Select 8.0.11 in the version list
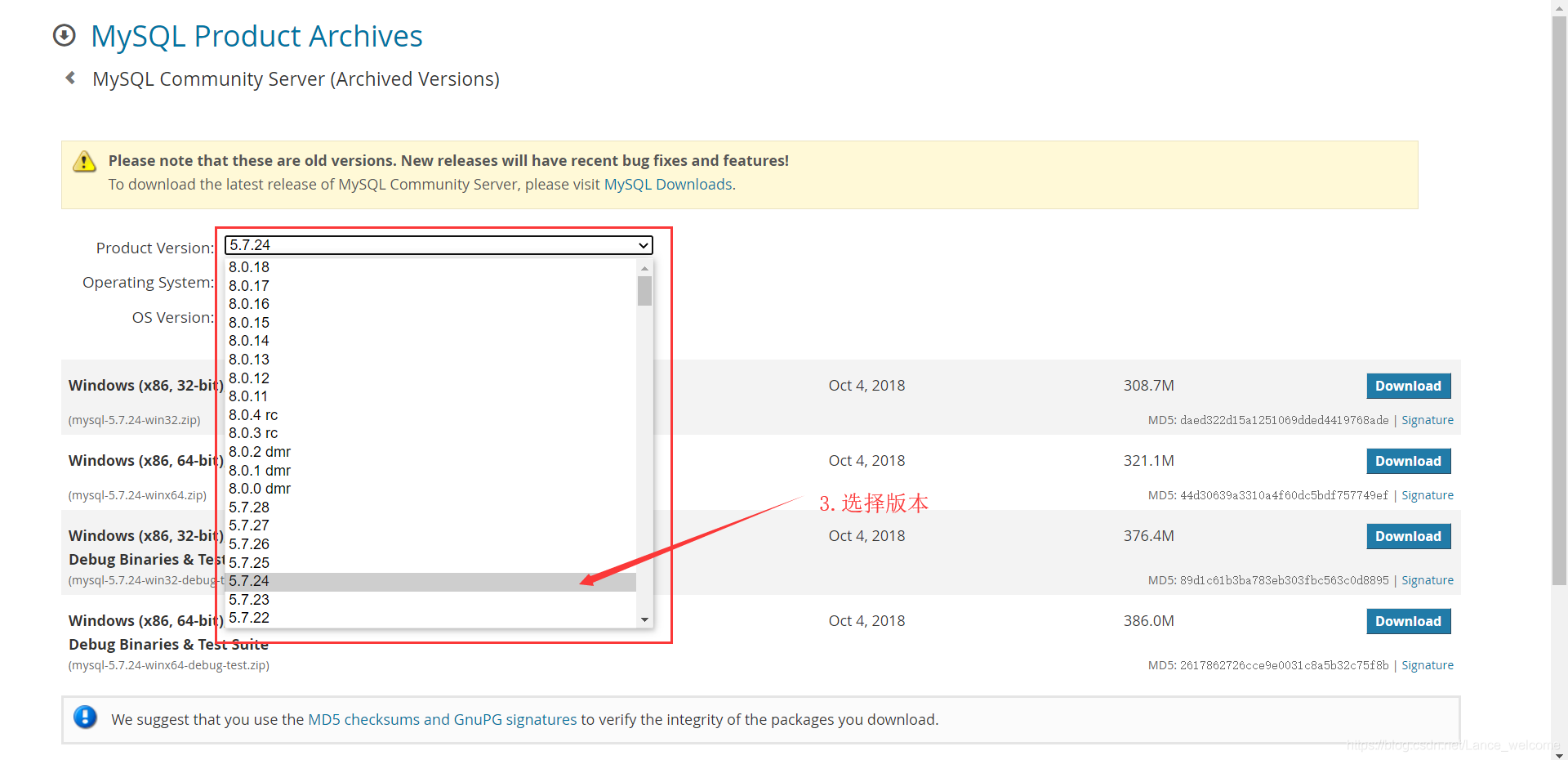The height and width of the screenshot is (760, 1568). click(x=430, y=396)
